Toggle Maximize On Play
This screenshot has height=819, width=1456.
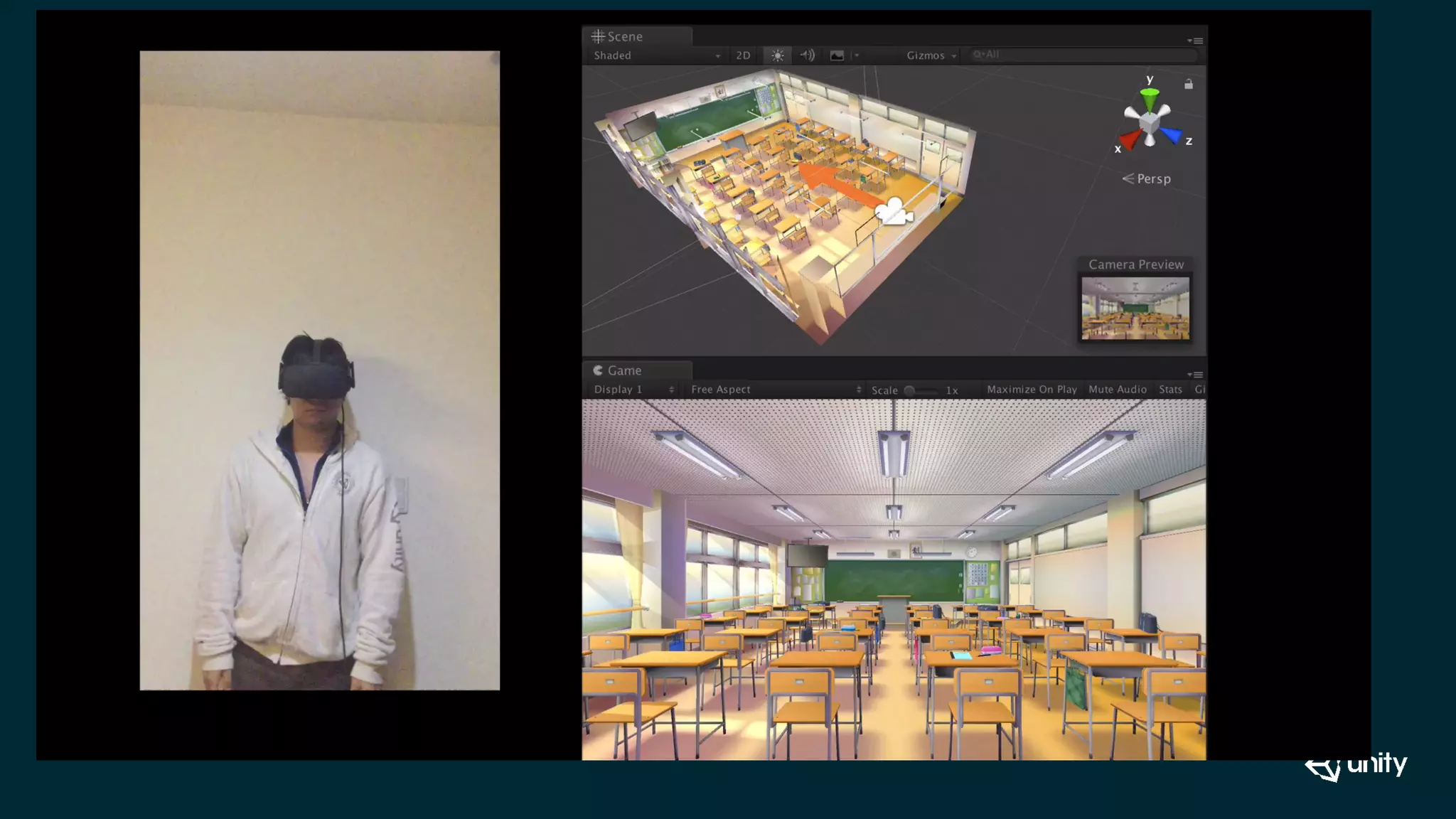1032,390
